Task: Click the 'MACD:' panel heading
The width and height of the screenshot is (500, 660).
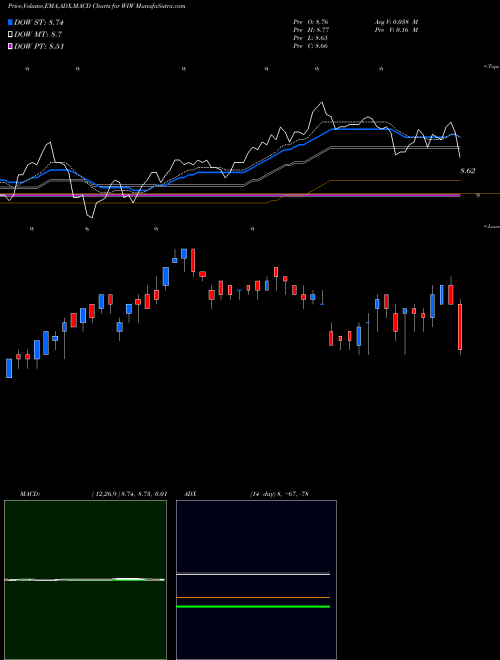Action: coord(29,494)
